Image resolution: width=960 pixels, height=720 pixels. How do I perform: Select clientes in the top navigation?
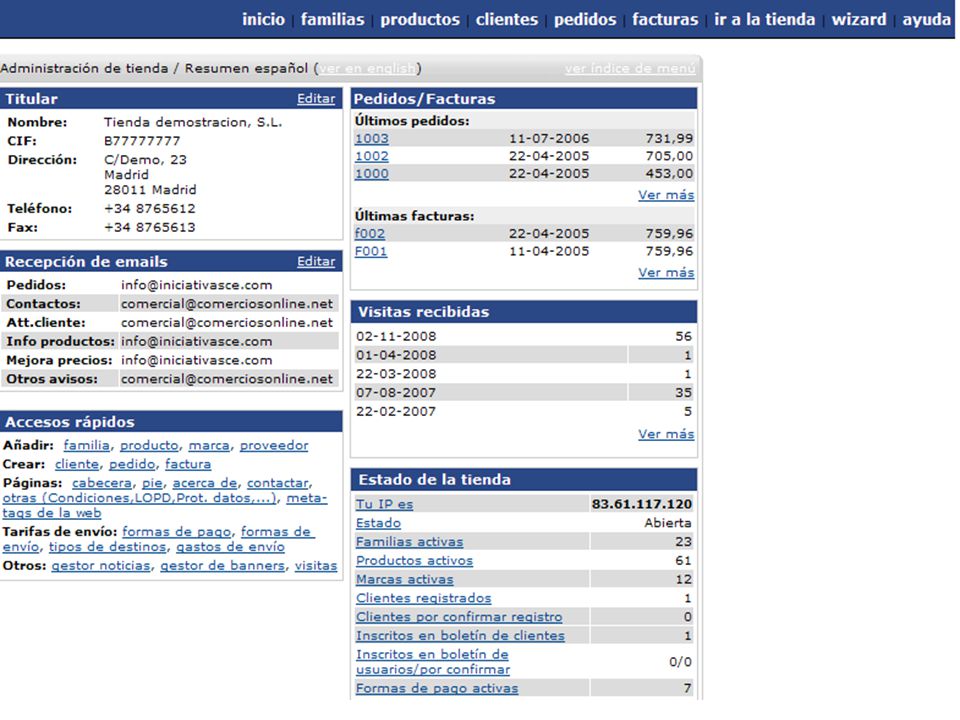507,19
